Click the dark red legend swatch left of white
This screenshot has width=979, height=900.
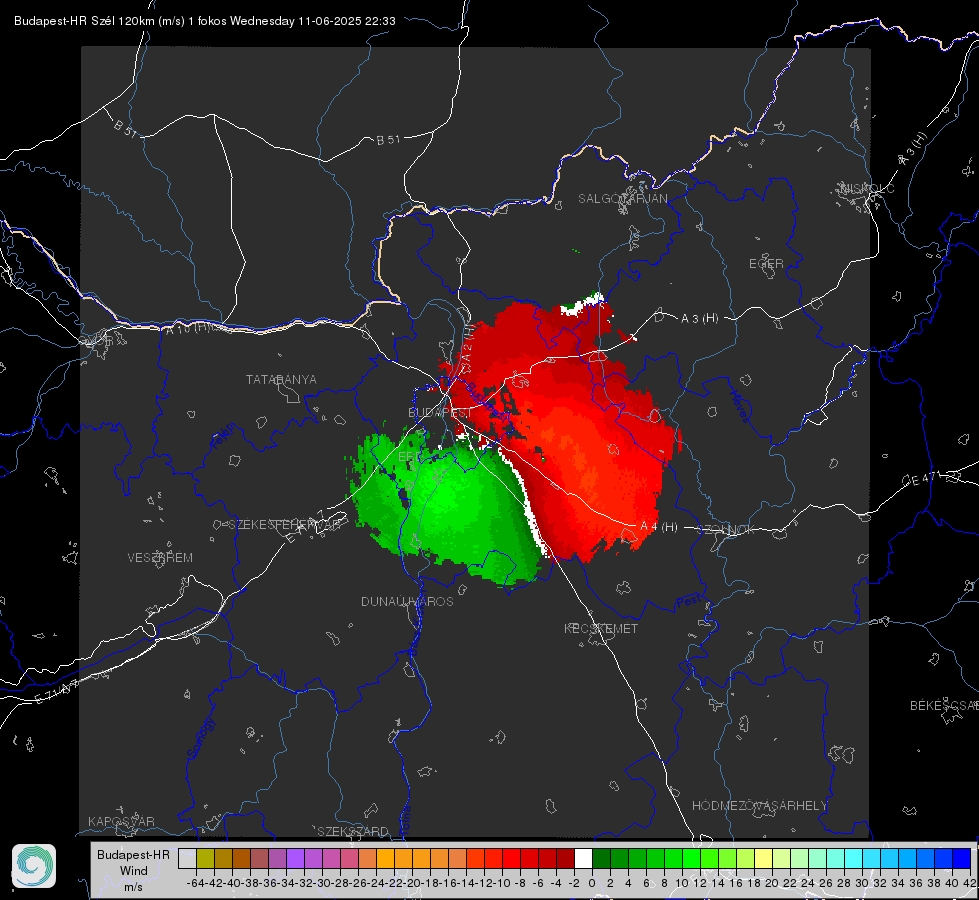tap(565, 858)
